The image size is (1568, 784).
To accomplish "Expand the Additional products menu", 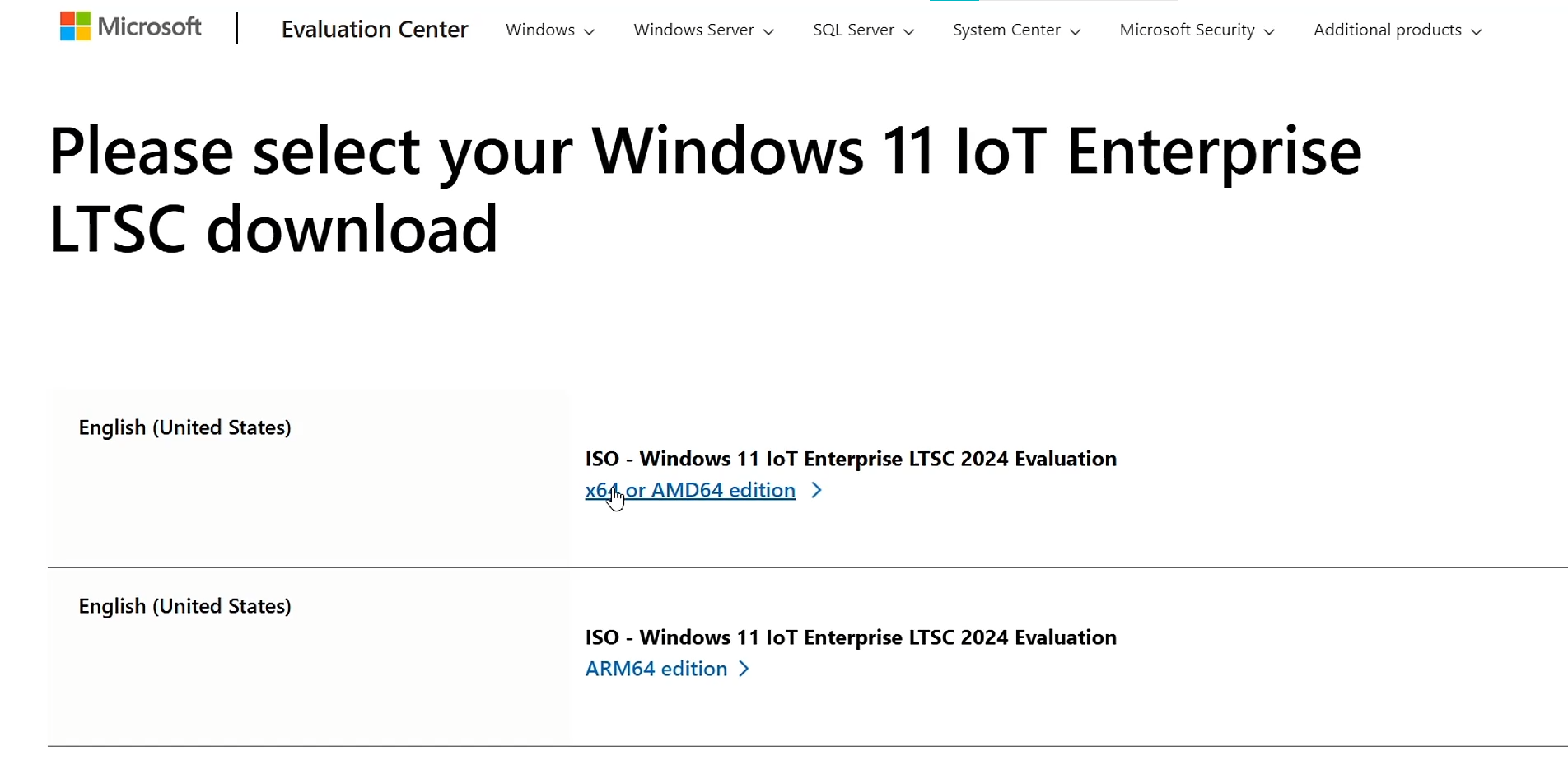I will (1474, 31).
